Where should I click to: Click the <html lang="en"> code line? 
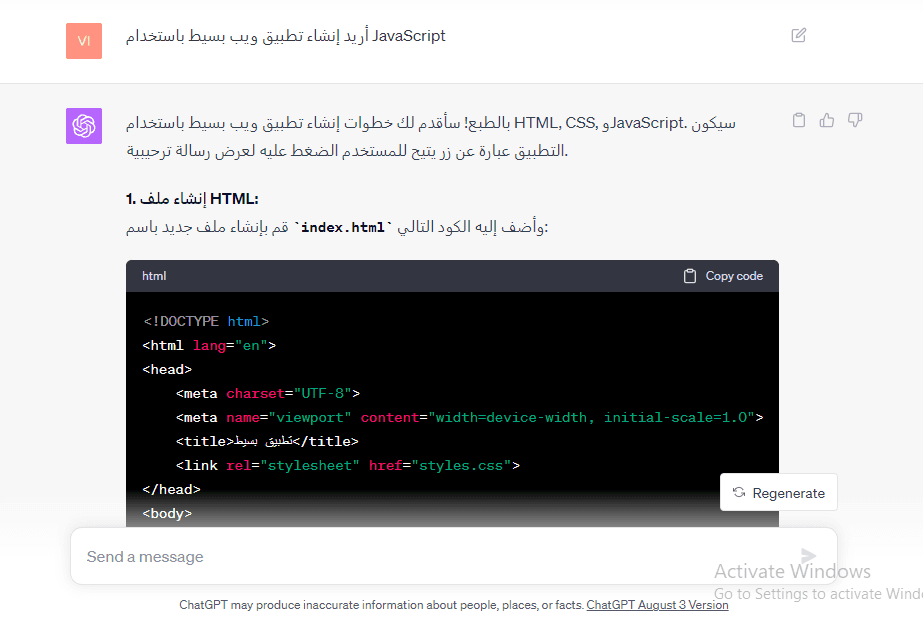[x=209, y=345]
